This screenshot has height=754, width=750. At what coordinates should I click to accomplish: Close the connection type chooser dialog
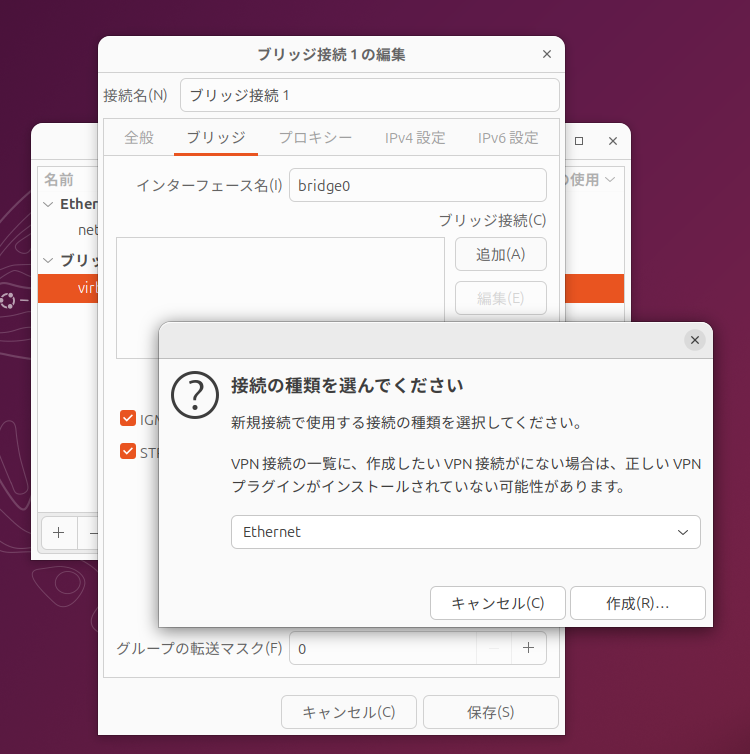pos(695,340)
